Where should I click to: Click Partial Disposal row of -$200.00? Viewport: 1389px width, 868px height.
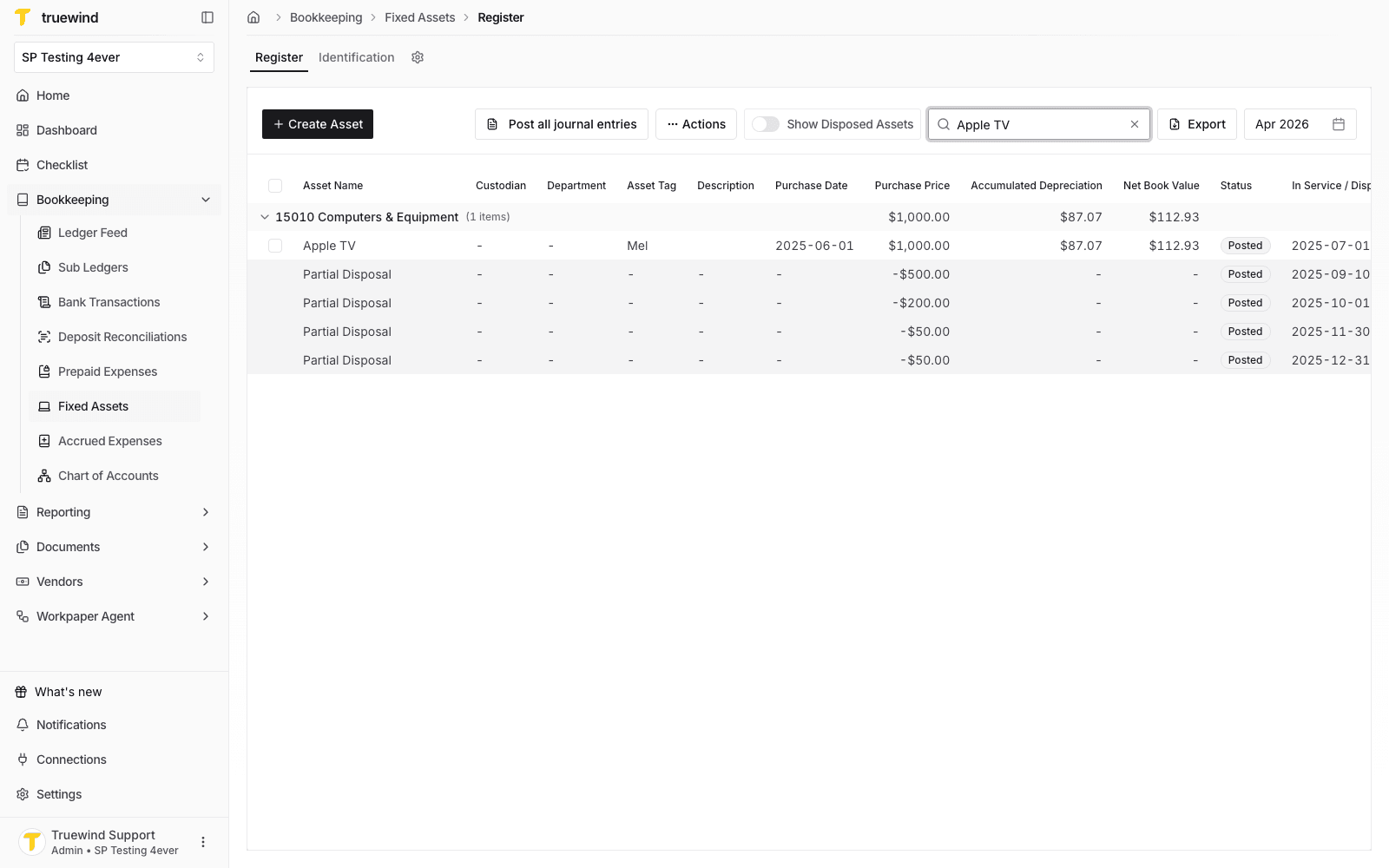coord(809,303)
